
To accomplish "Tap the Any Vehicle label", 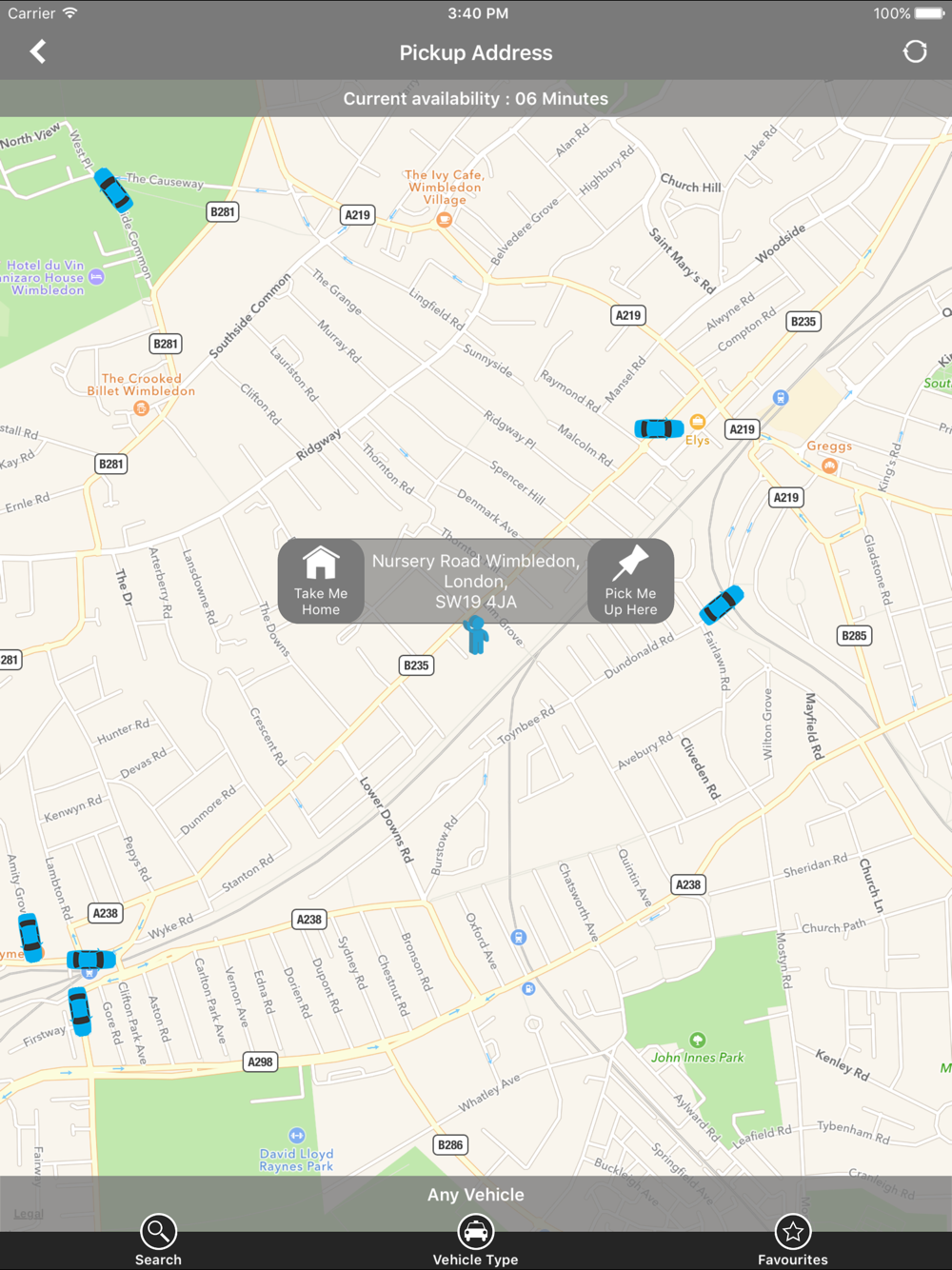I will 476,1195.
